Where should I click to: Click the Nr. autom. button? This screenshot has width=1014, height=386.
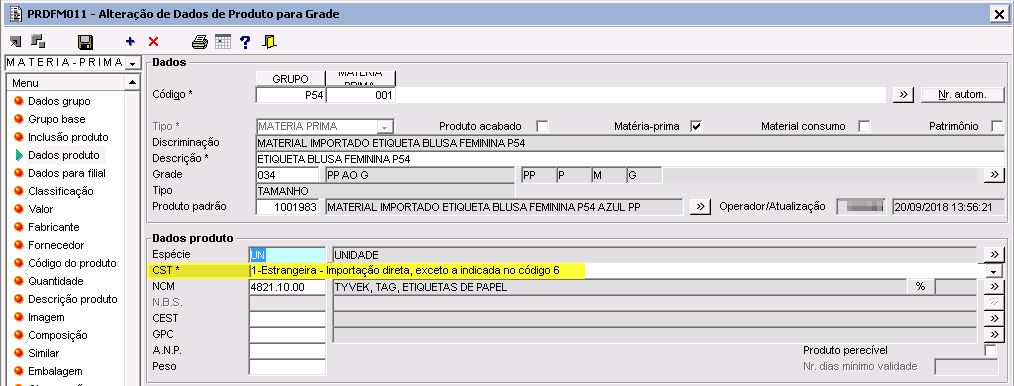point(962,94)
